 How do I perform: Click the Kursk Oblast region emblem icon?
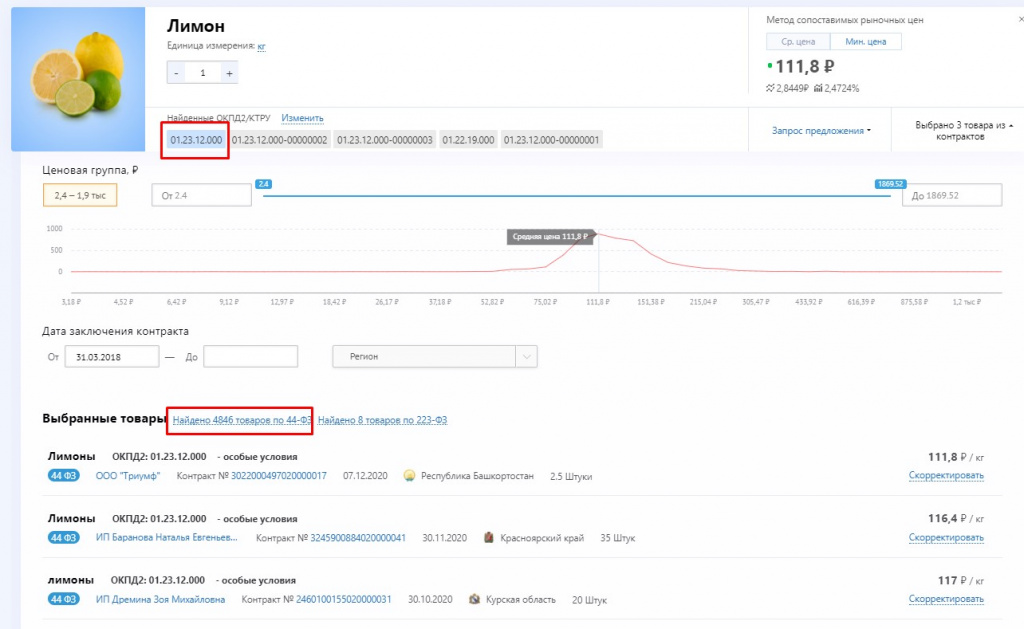(475, 599)
